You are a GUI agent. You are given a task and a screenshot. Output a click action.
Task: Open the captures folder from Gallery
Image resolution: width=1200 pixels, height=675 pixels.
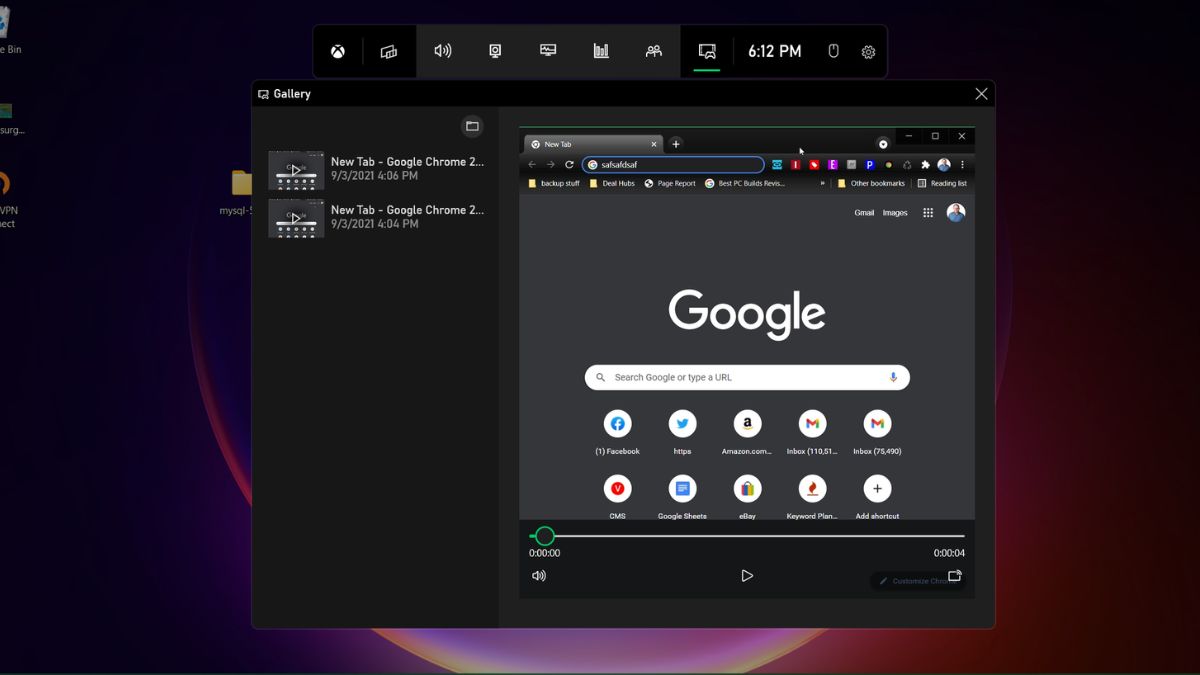(x=472, y=126)
